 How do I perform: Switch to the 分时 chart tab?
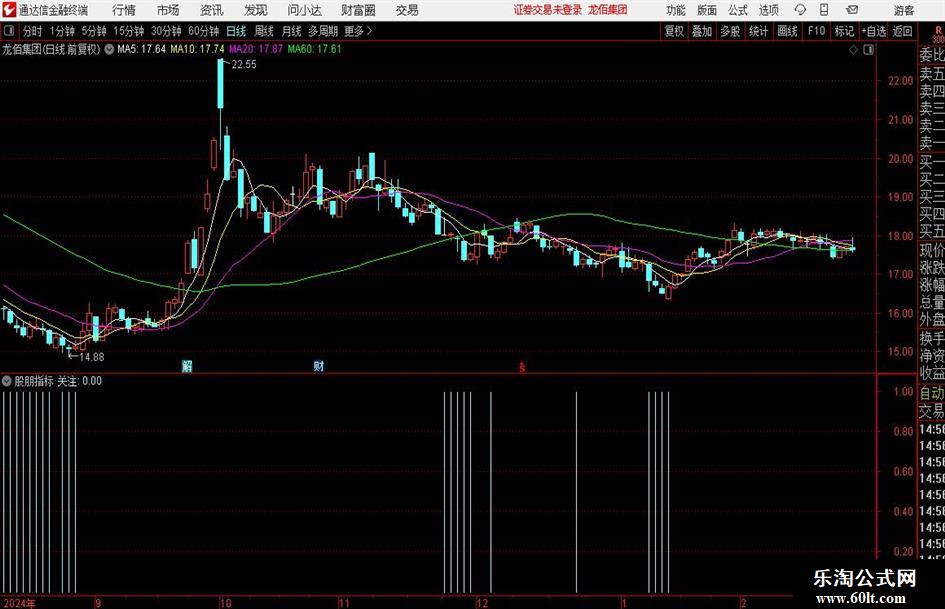(33, 31)
